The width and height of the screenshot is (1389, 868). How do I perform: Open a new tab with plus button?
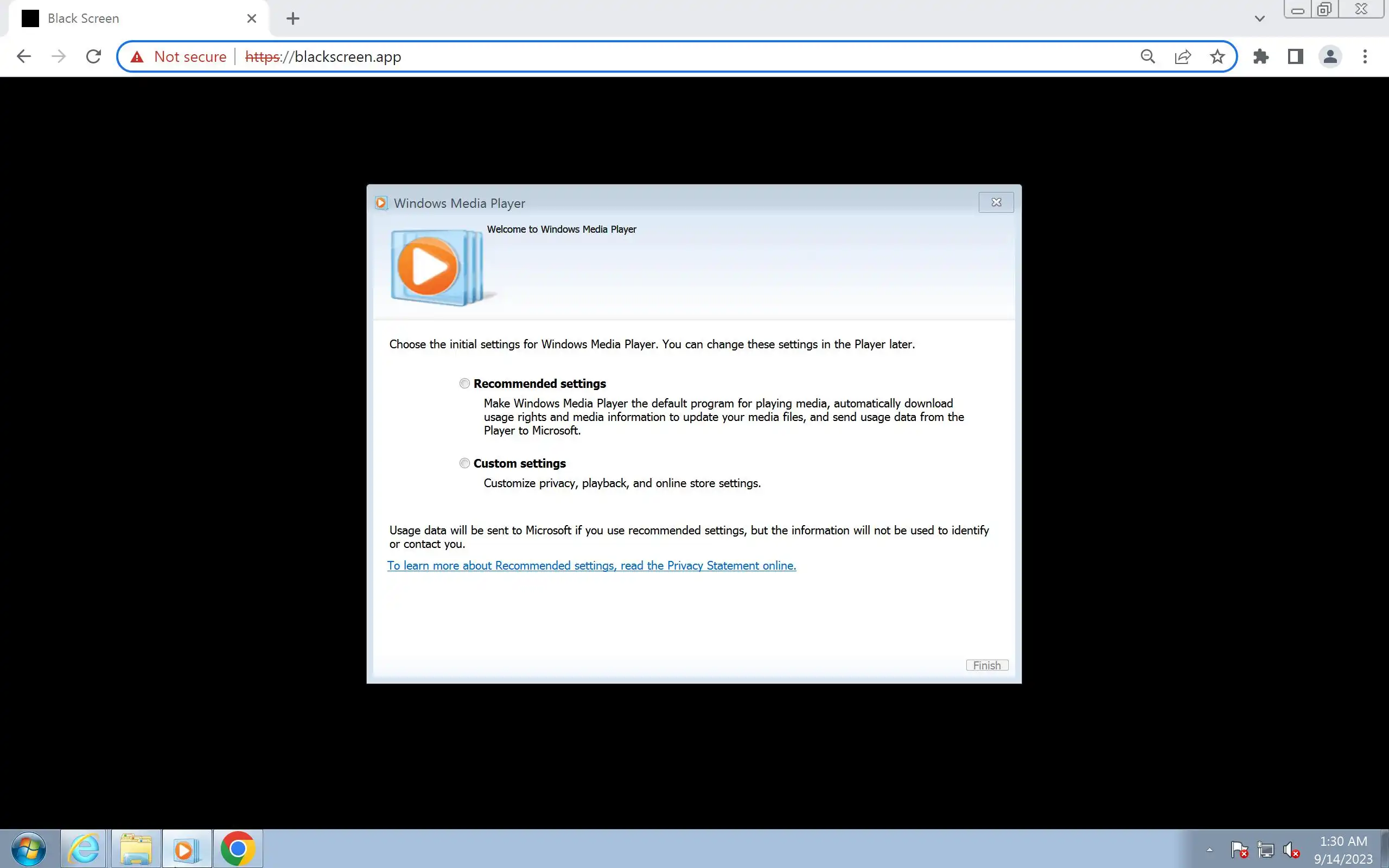pos(293,18)
